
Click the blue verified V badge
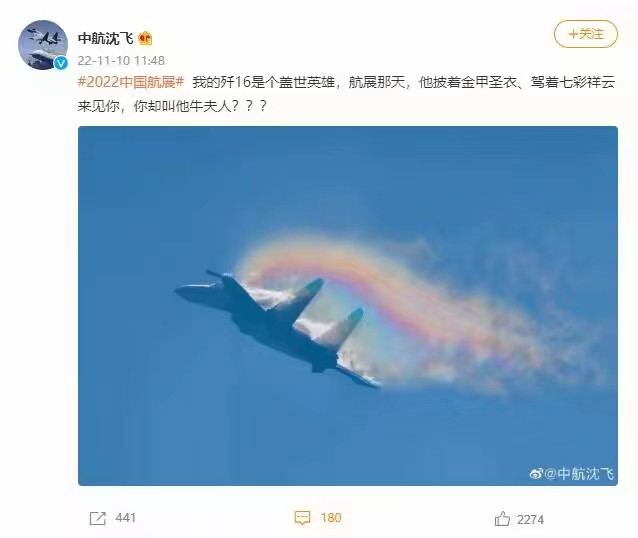(x=61, y=63)
